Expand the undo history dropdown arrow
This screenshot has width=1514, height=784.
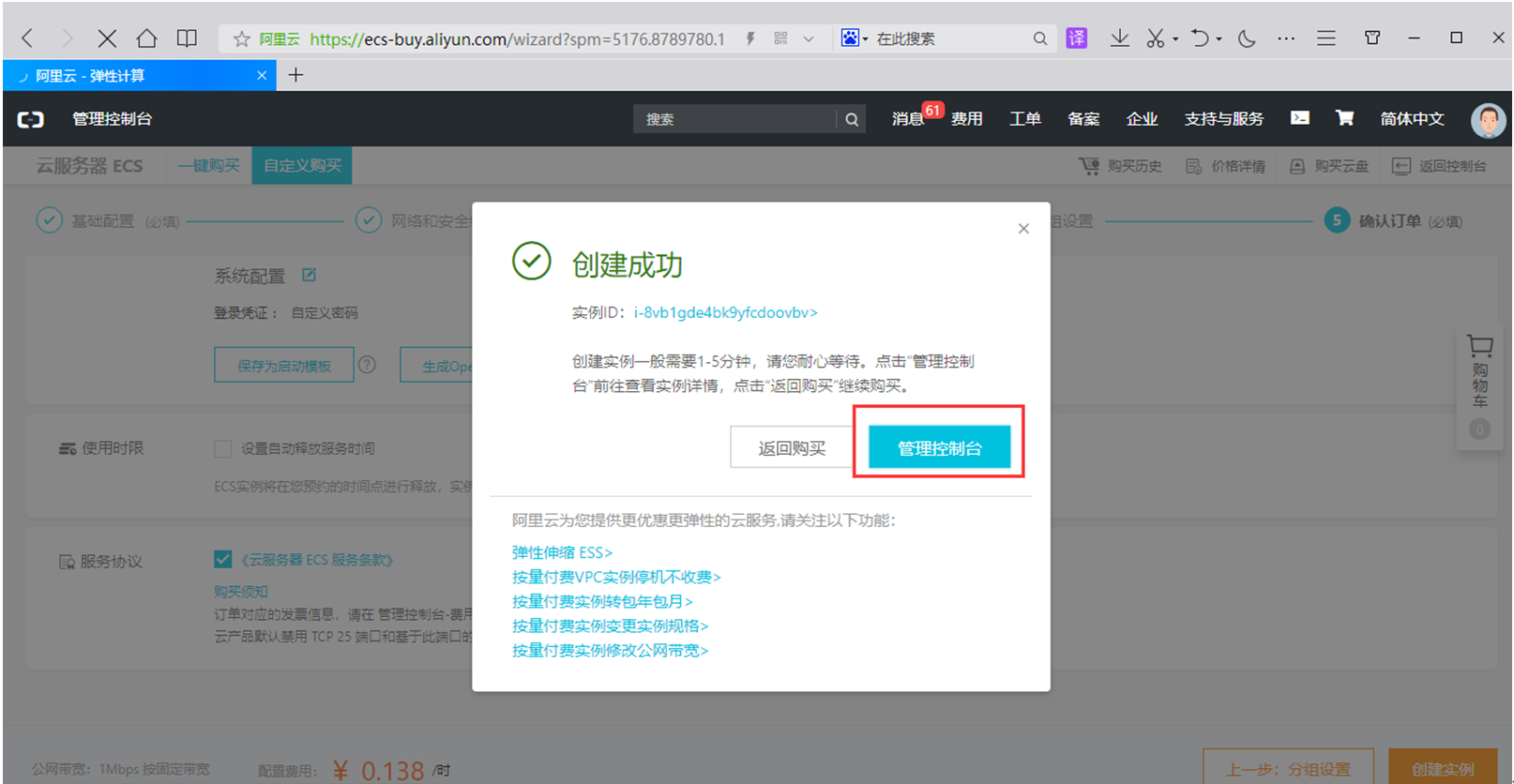coord(1219,39)
